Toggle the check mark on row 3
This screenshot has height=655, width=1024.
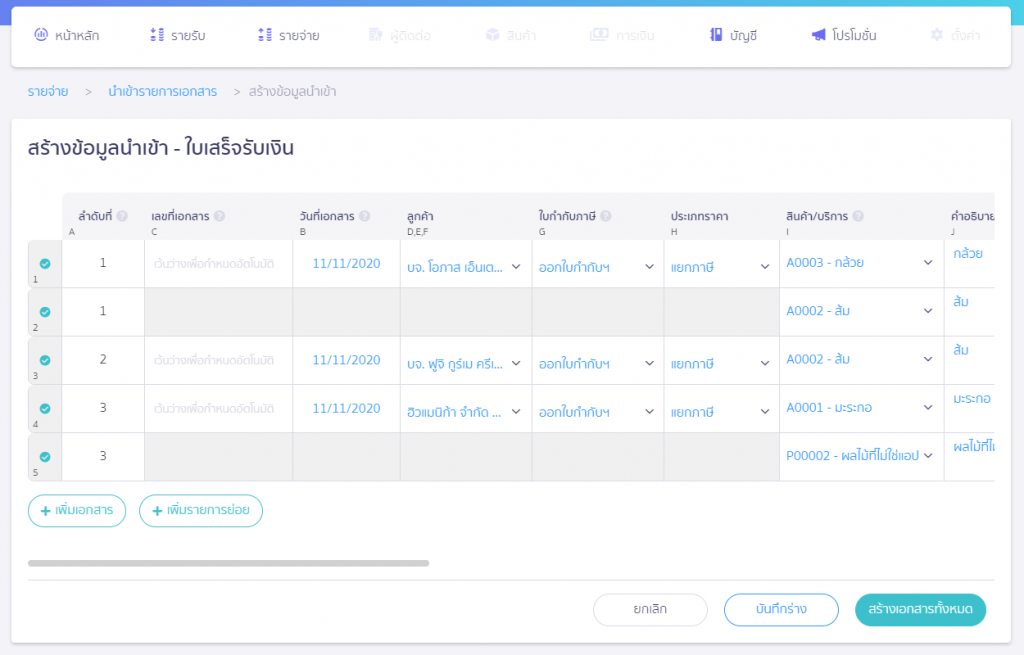(x=45, y=360)
